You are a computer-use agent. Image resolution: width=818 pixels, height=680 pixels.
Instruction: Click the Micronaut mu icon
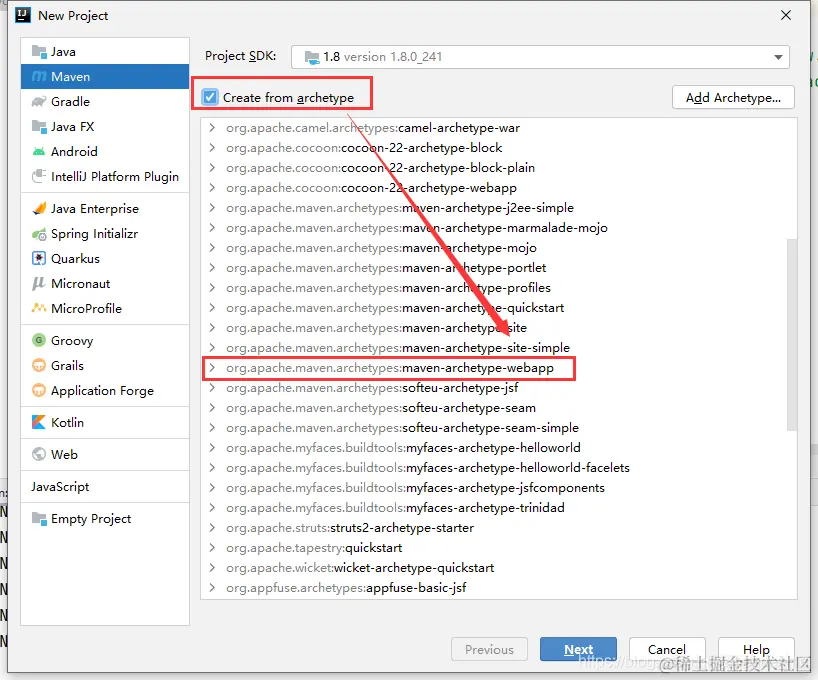click(39, 283)
